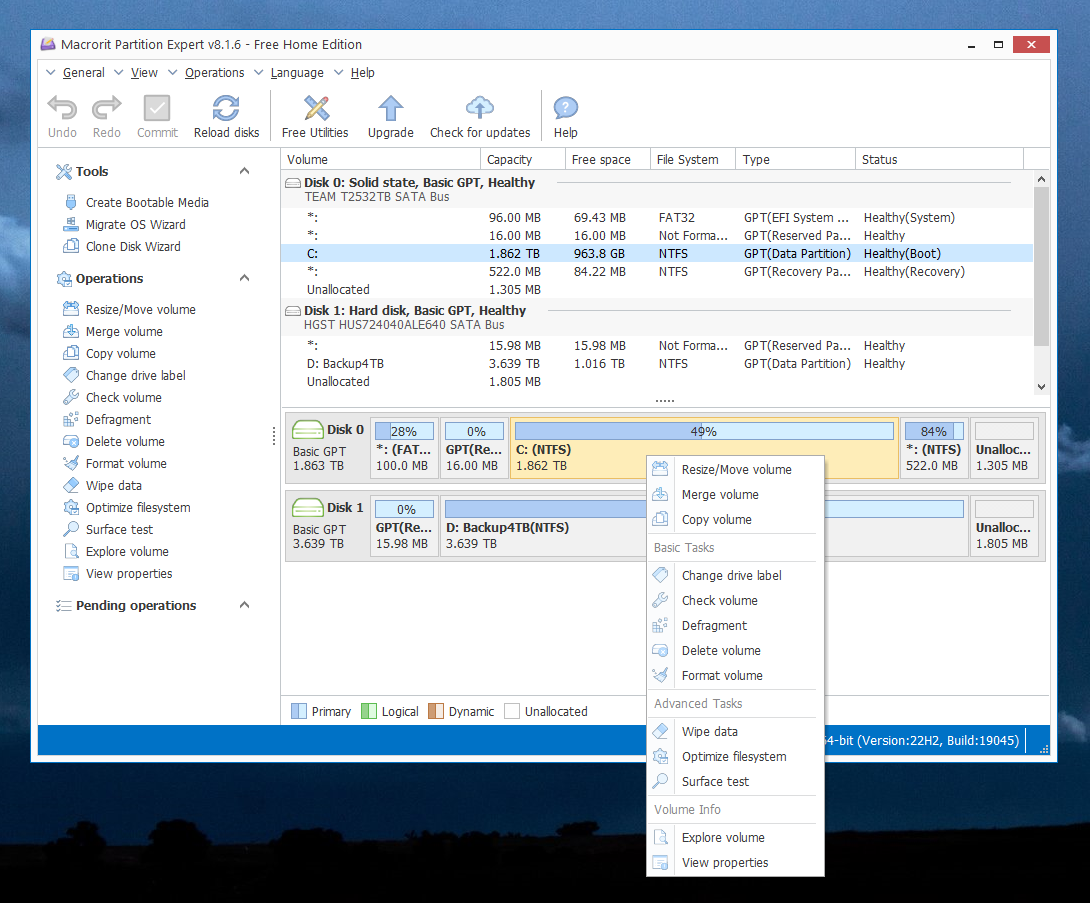Open Free Utilities toolbar icon
The height and width of the screenshot is (903, 1090).
tap(316, 108)
